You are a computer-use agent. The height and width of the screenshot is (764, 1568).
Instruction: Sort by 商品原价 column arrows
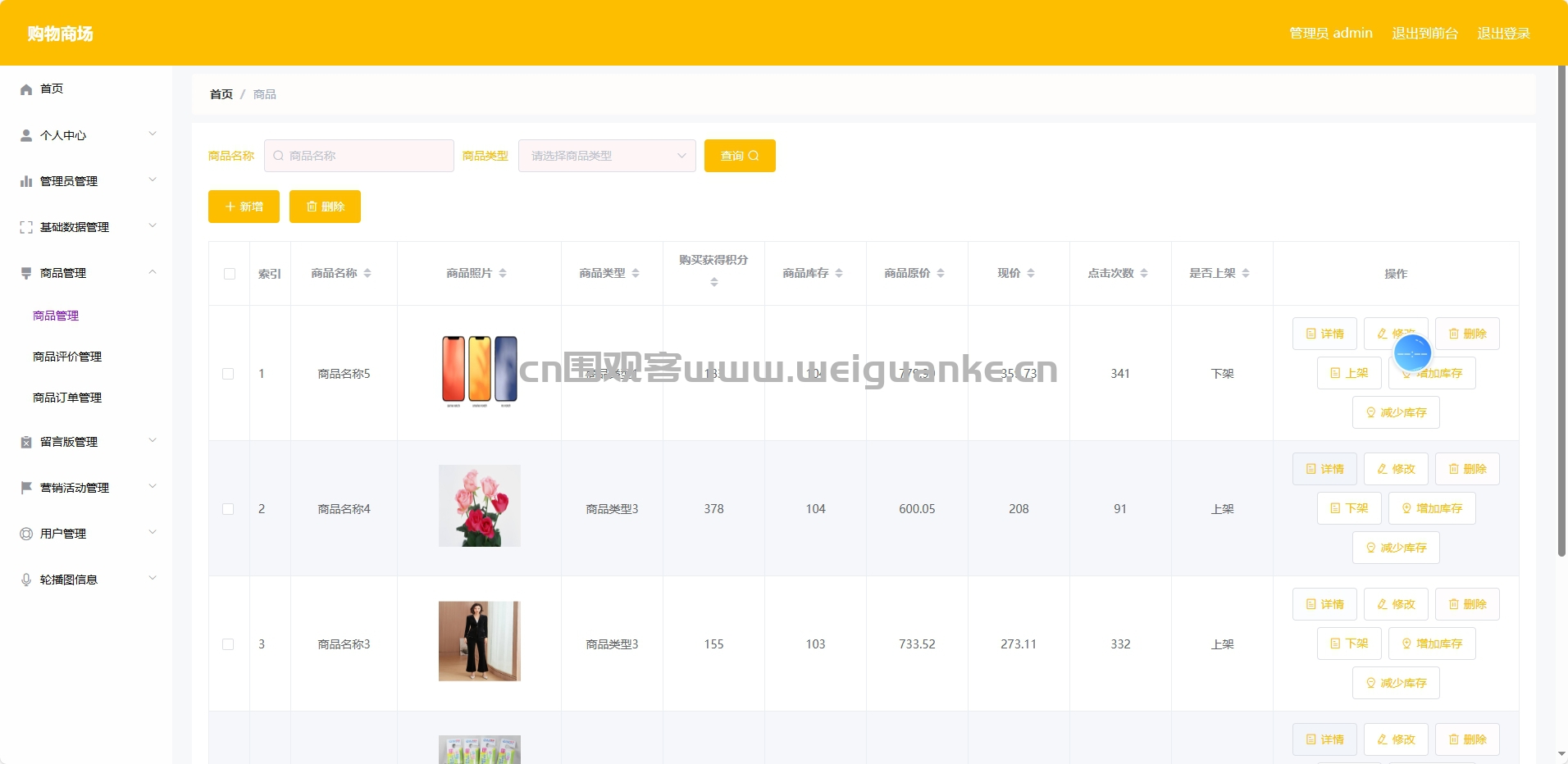point(941,273)
